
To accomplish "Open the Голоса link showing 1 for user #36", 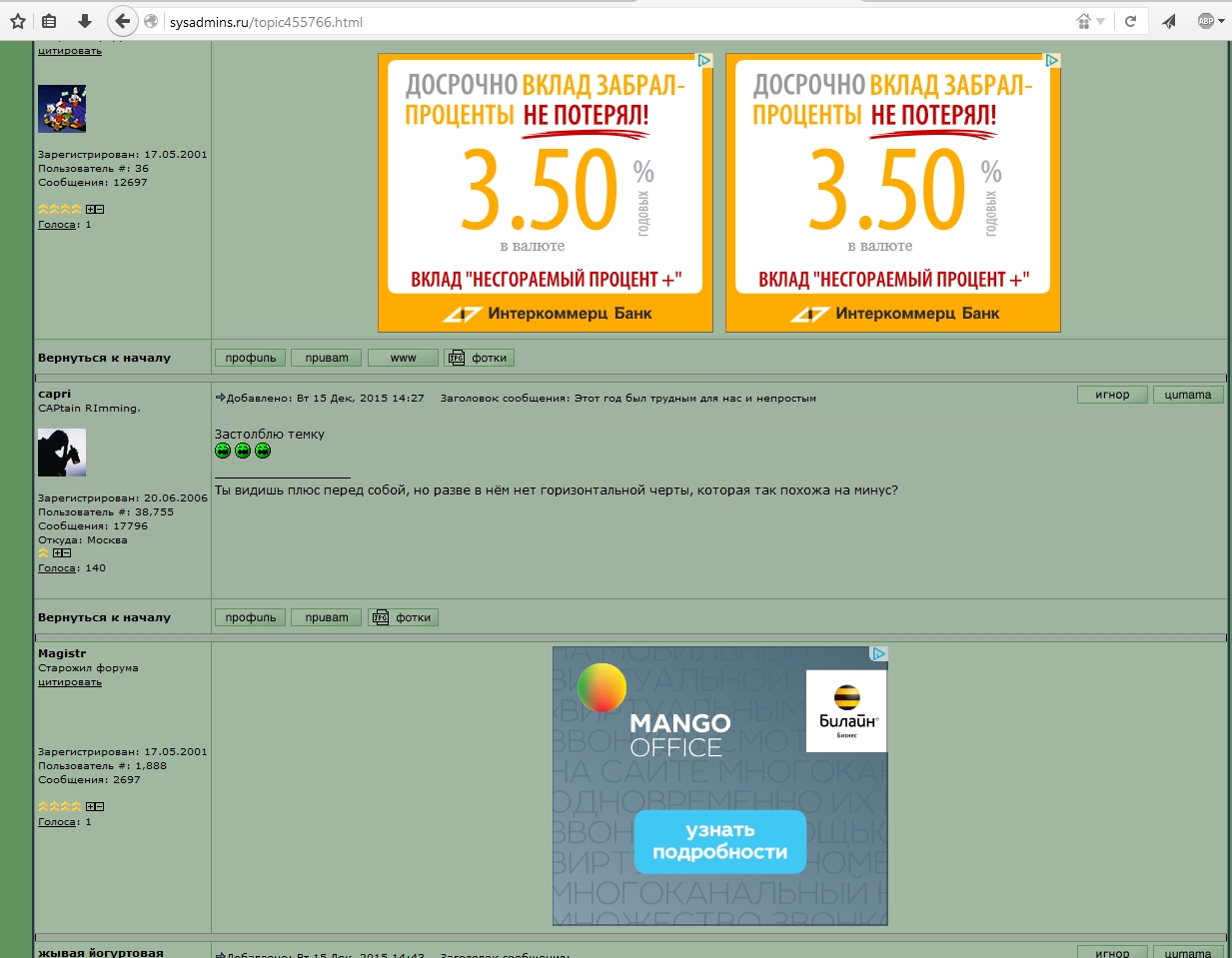I will 57,225.
